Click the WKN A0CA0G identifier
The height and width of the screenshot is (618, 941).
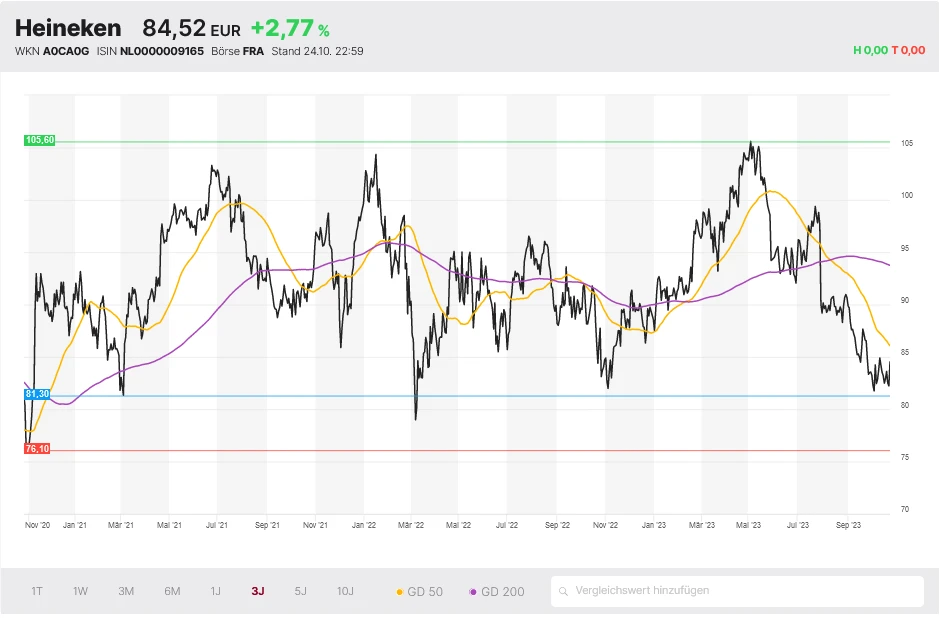coord(52,50)
